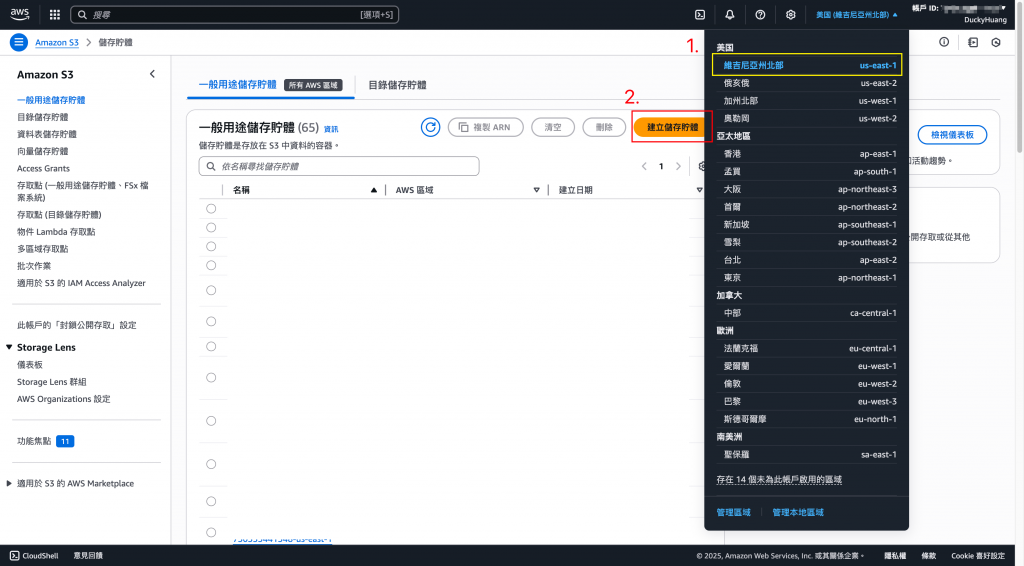The height and width of the screenshot is (566, 1024).
Task: Choose region us-west-2 奧勒岡
Action: pyautogui.click(x=807, y=118)
